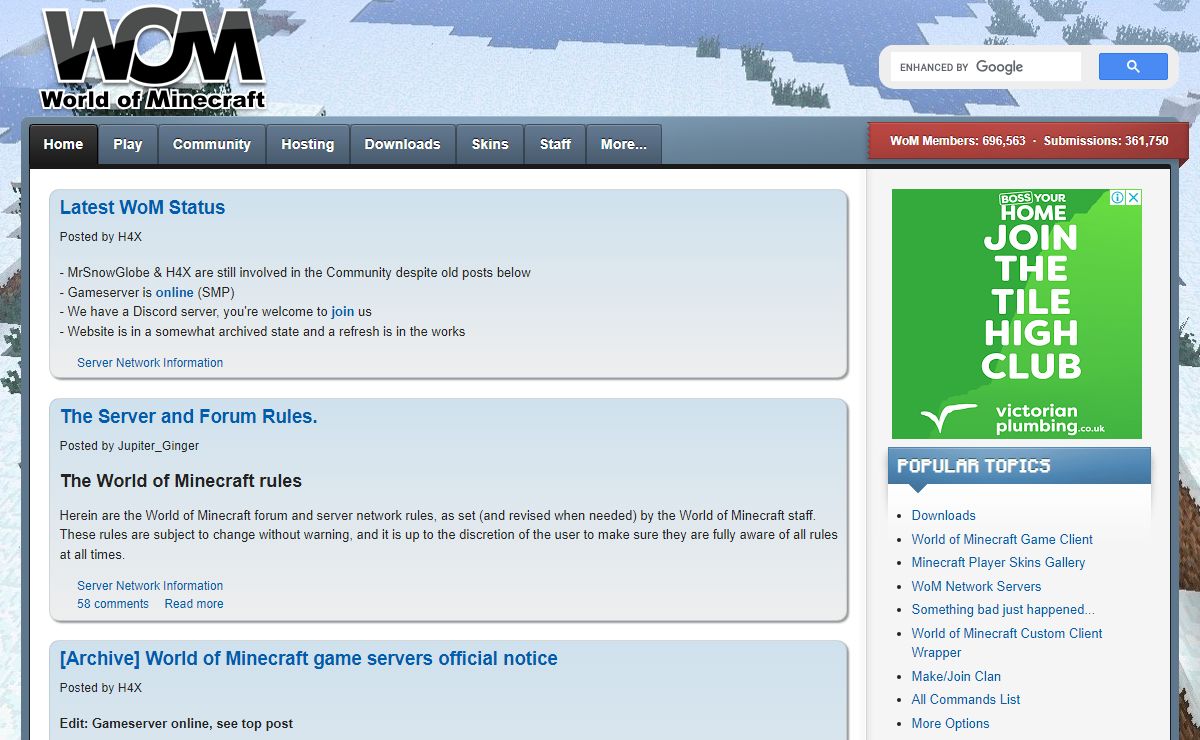This screenshot has width=1200, height=740.
Task: Open The Server and Forum Rules title
Action: tap(188, 416)
